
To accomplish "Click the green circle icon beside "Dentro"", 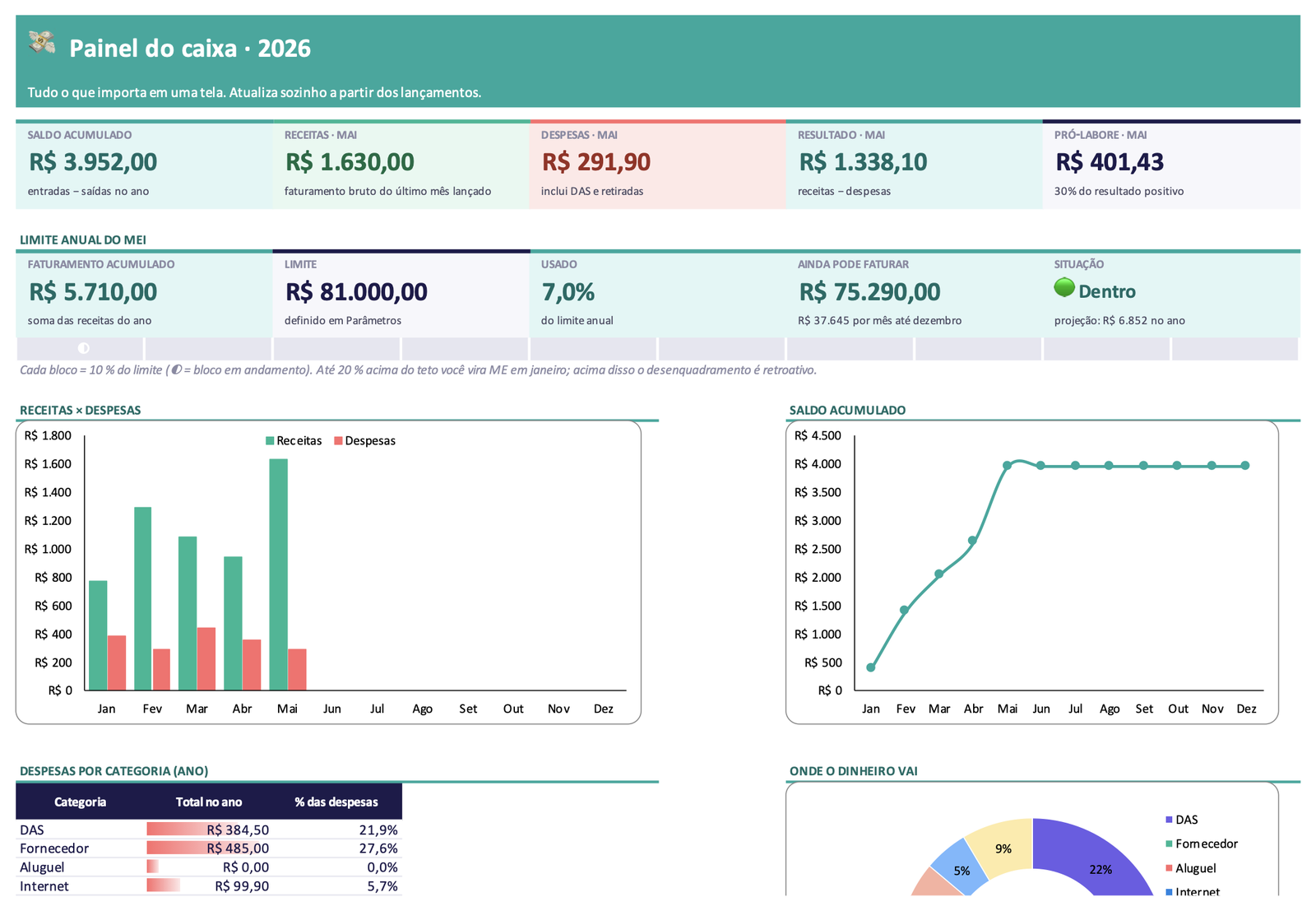I will [1064, 287].
